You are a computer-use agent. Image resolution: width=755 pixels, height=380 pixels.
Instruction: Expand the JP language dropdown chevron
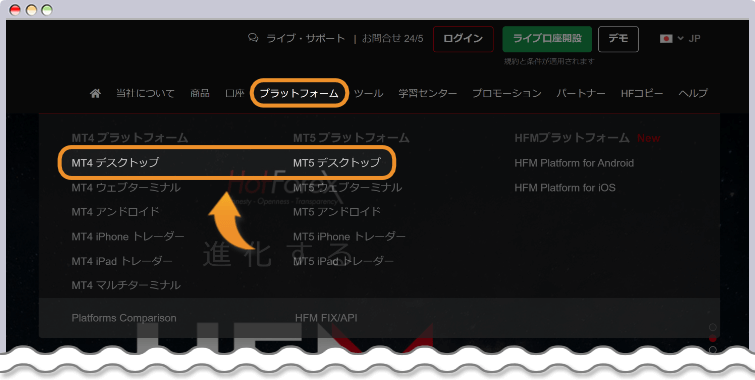coord(680,39)
